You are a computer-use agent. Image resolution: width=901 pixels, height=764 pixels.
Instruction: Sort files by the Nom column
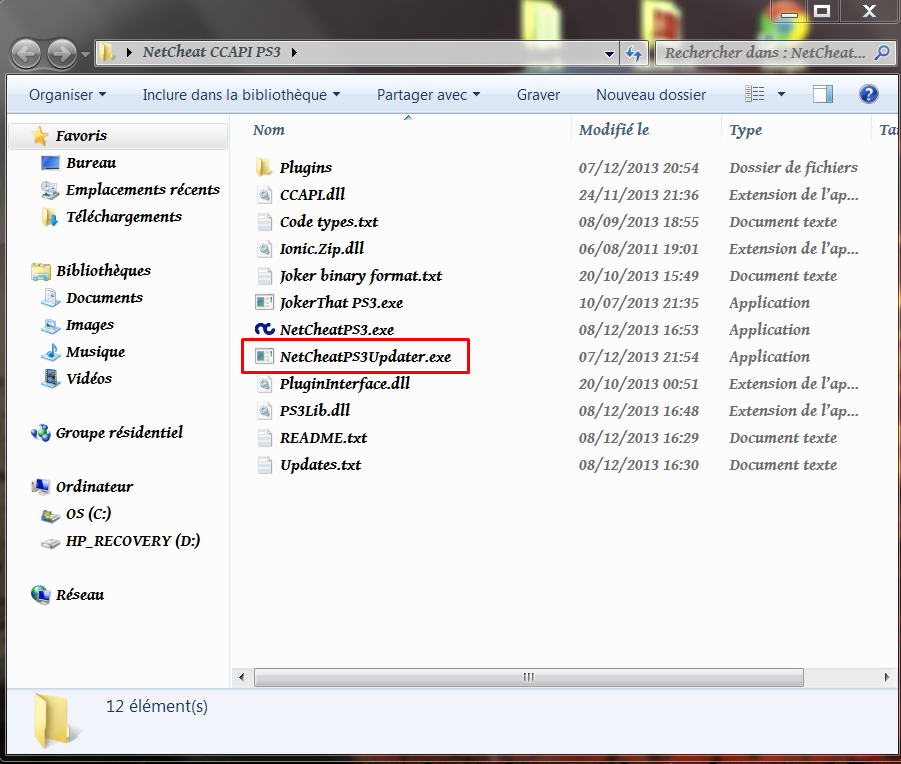(x=269, y=130)
